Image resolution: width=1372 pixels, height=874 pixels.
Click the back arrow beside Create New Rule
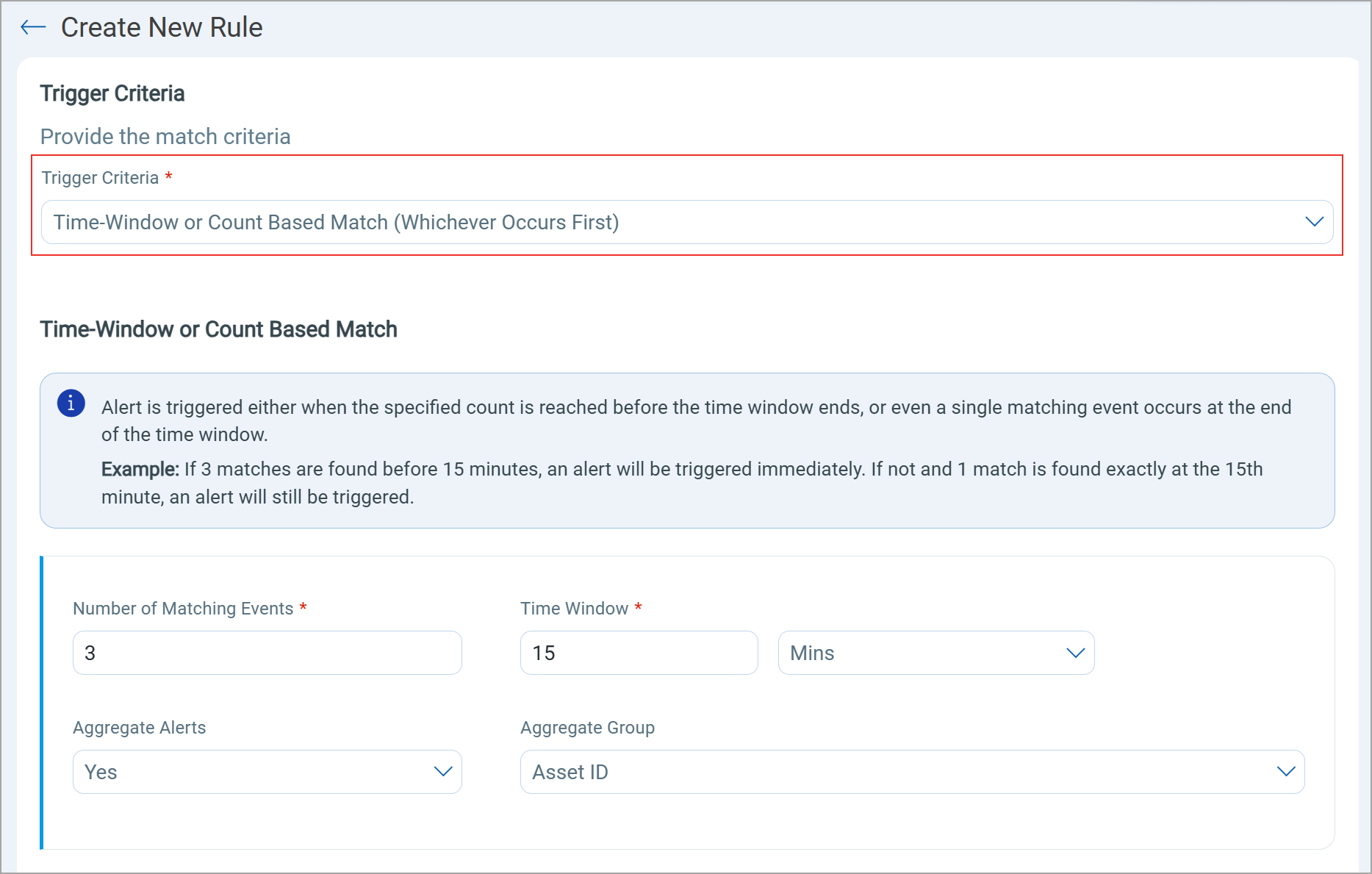(33, 28)
